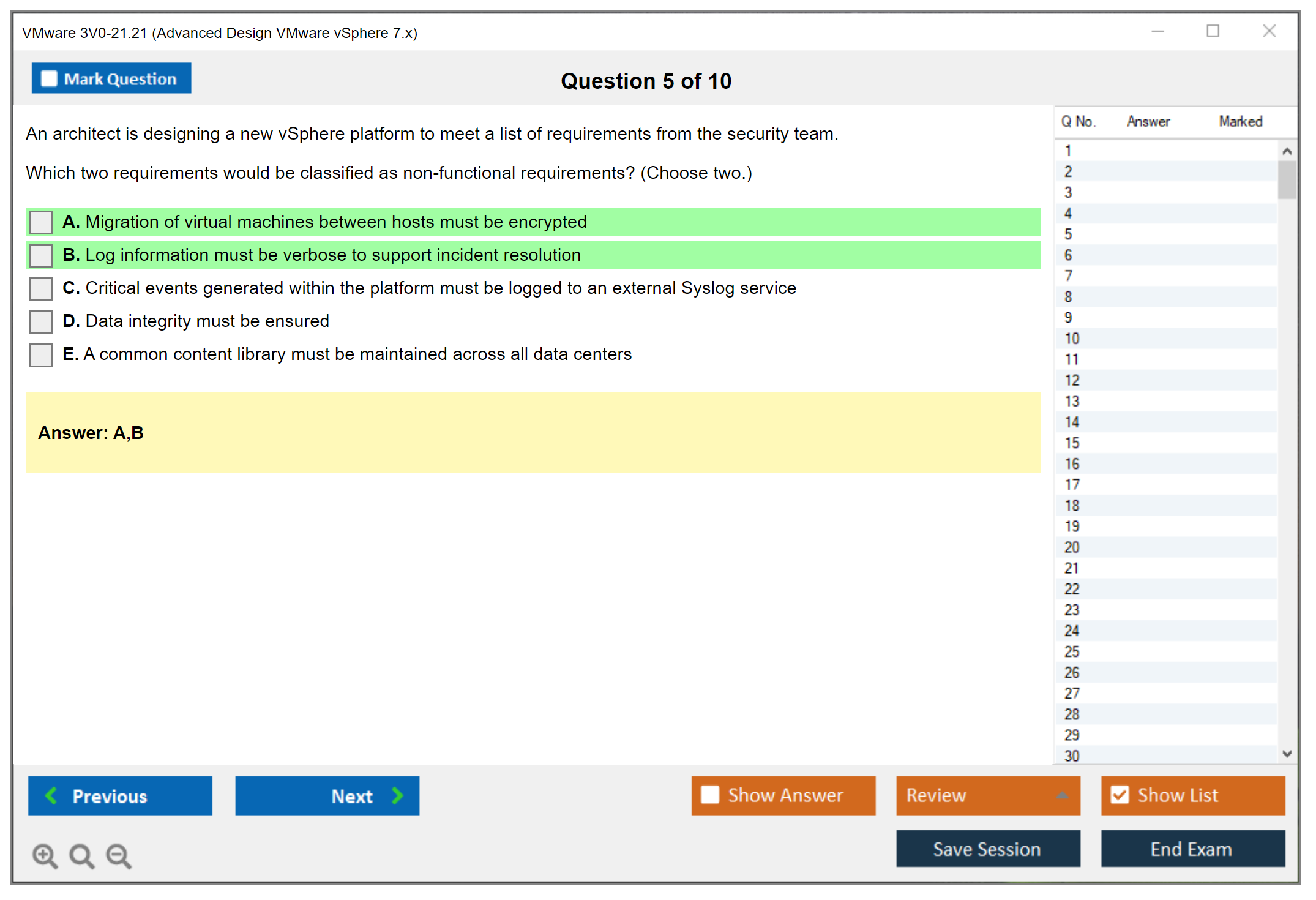Click the scroll up arrow in question list

(x=1287, y=151)
